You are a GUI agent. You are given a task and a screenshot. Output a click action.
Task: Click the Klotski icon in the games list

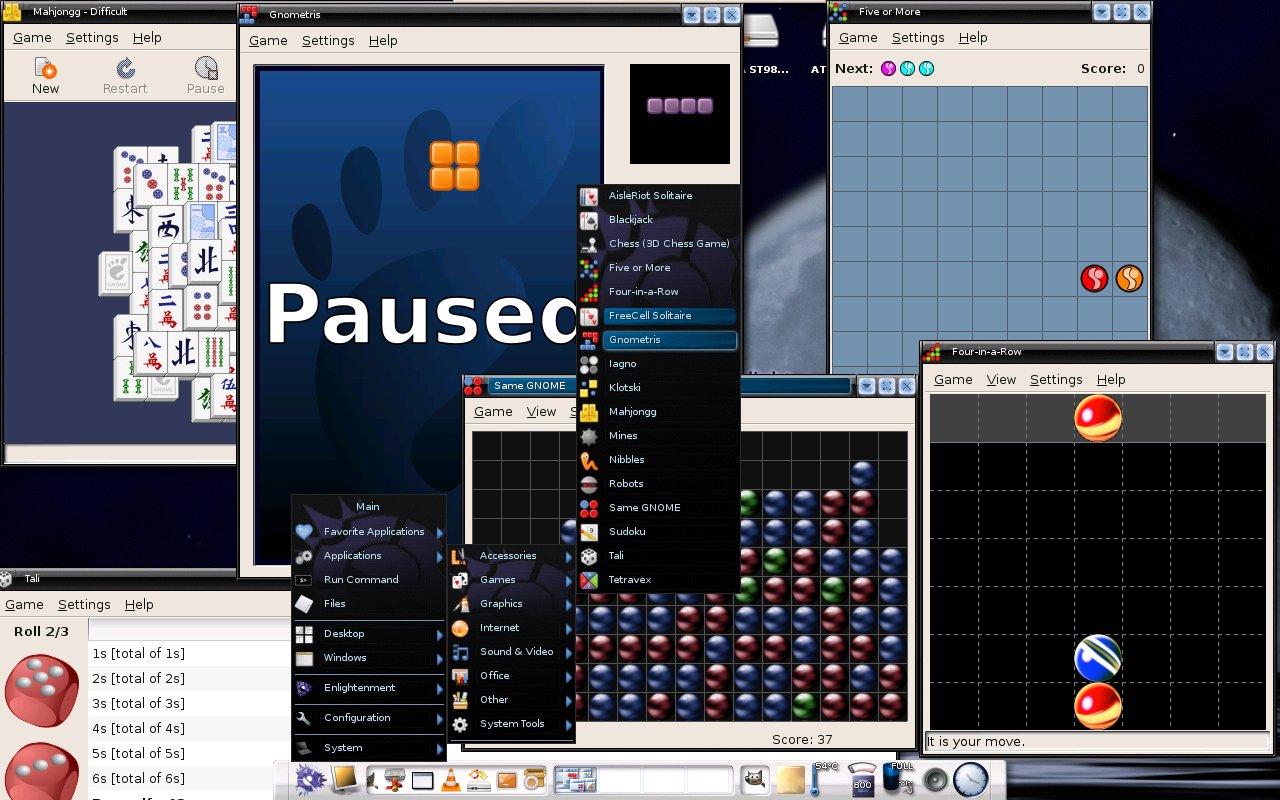589,387
